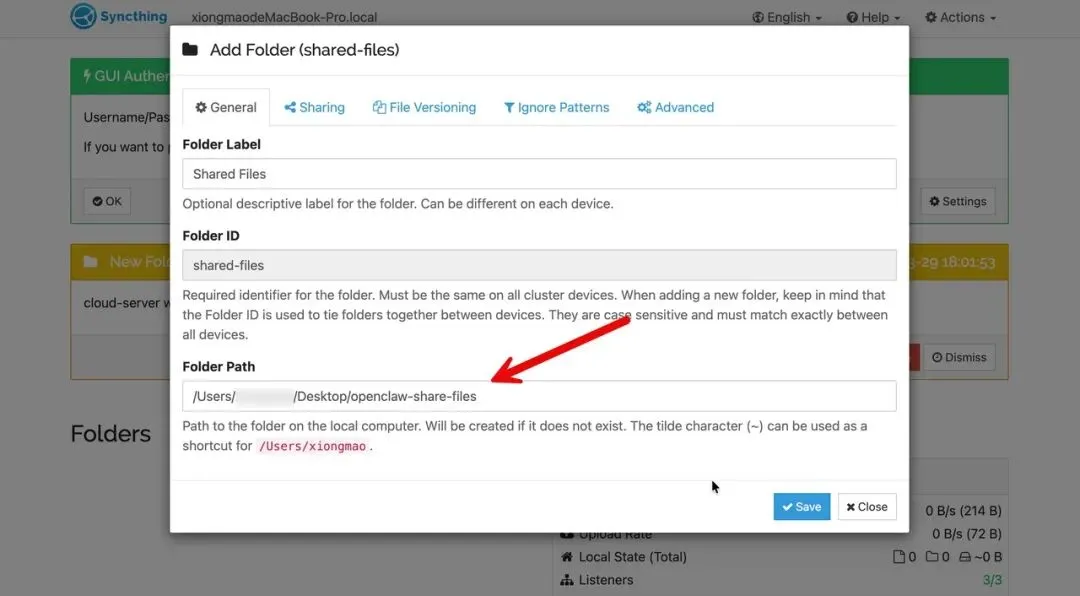Click the gear icon on General tab
This screenshot has height=596, width=1080.
coord(200,108)
